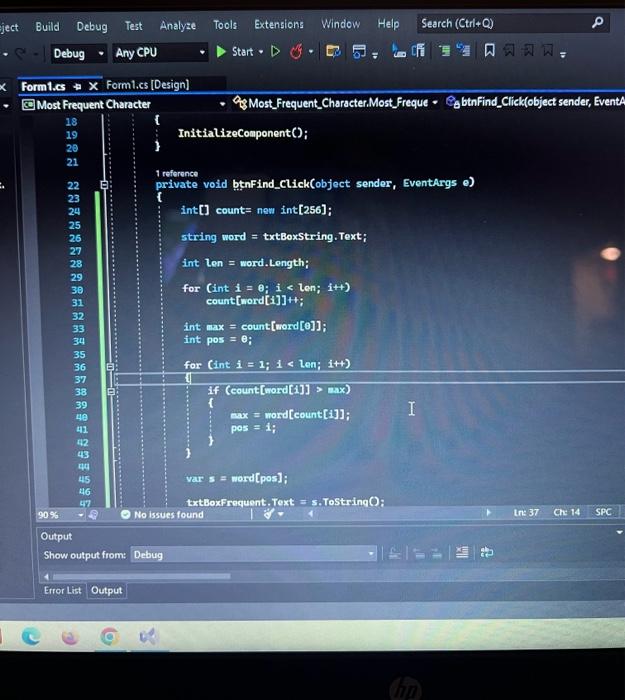Open the Build menu
Viewport: 625px width, 700px height.
(x=47, y=27)
